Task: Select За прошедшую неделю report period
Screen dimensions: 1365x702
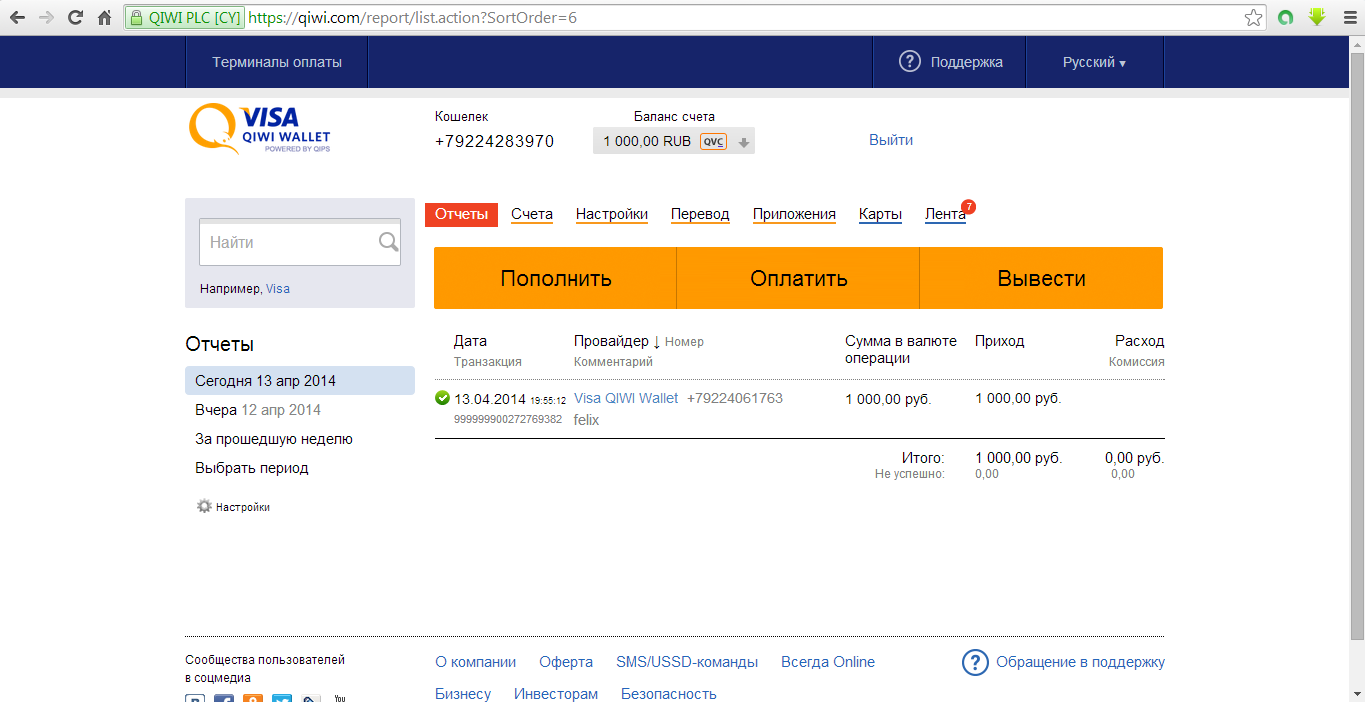Action: point(274,439)
